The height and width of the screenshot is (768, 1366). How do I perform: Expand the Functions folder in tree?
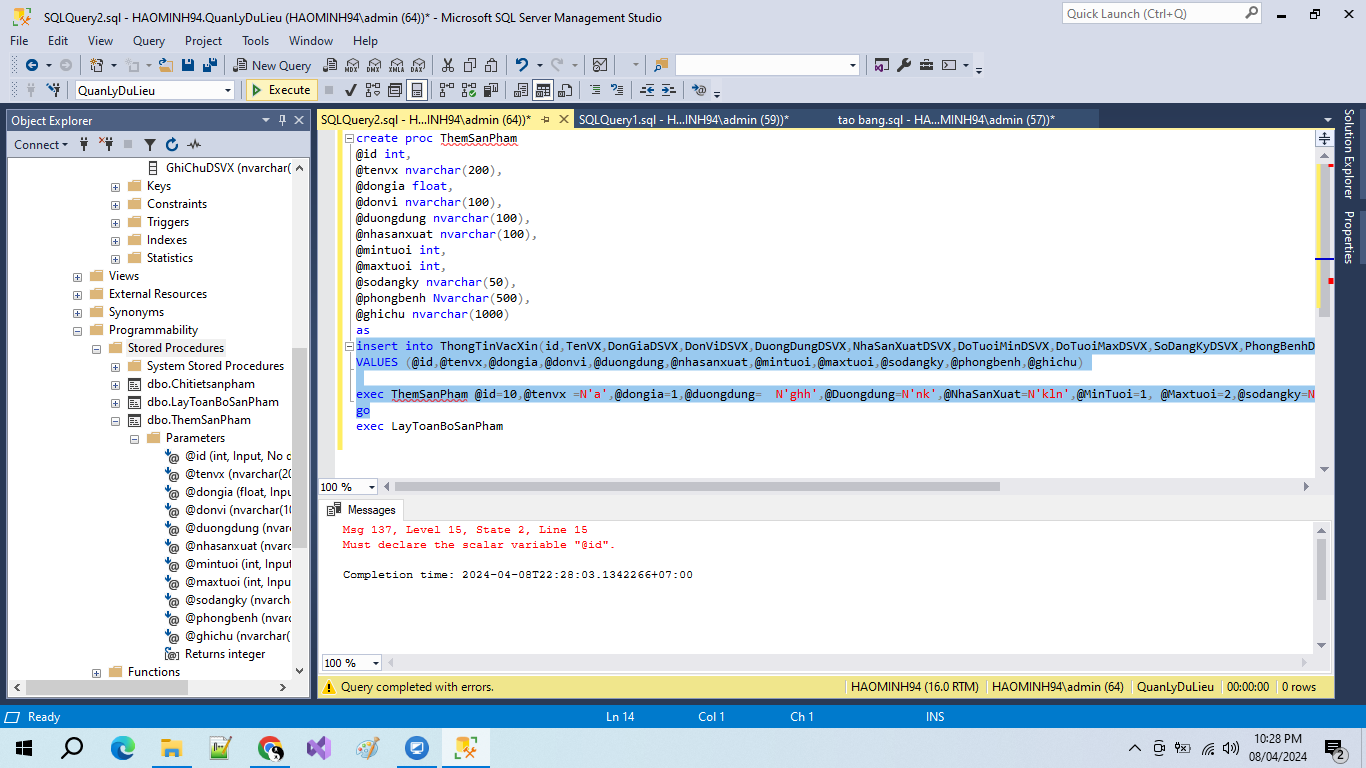(97, 672)
